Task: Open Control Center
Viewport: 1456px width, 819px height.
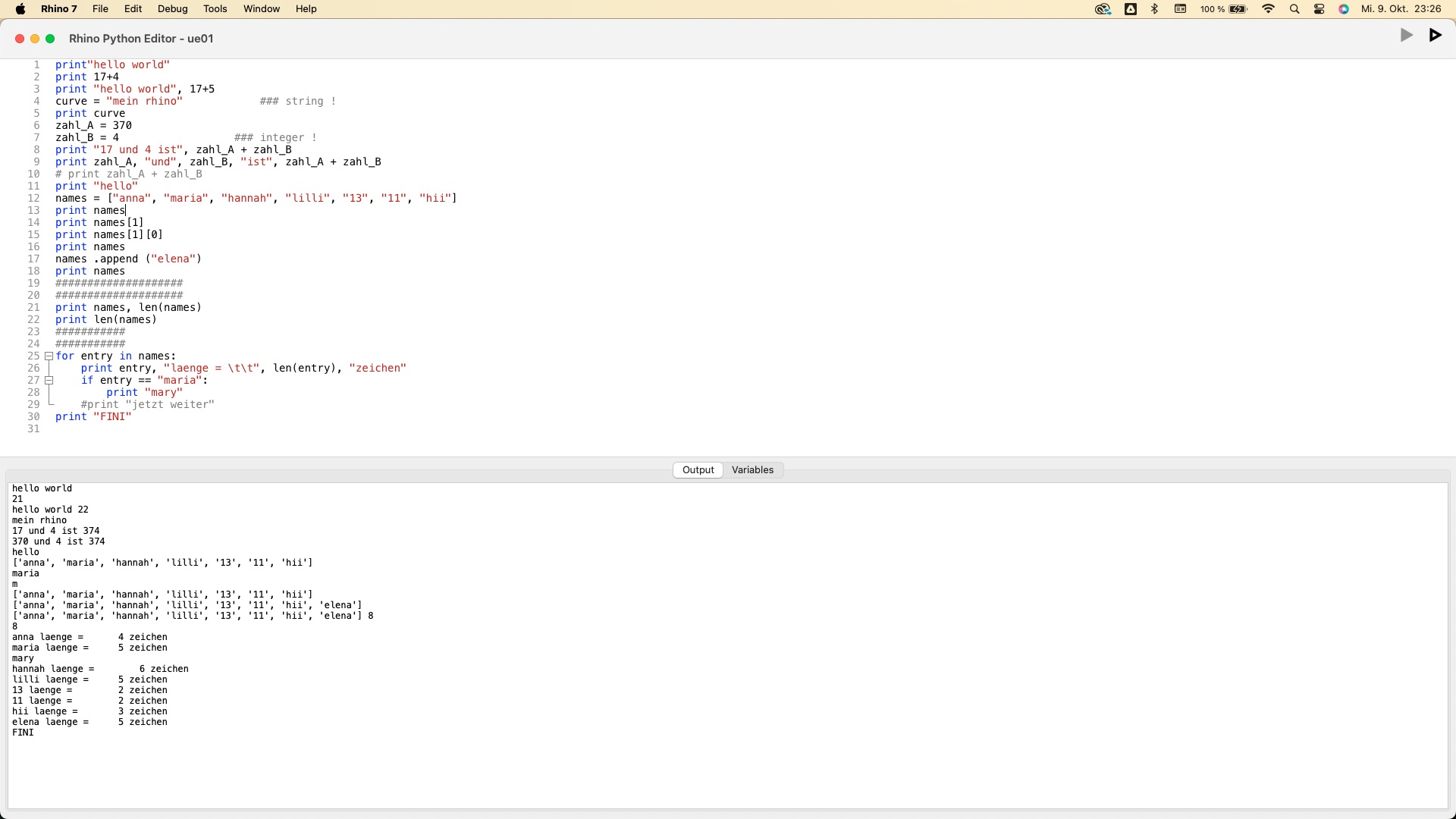Action: 1319,9
